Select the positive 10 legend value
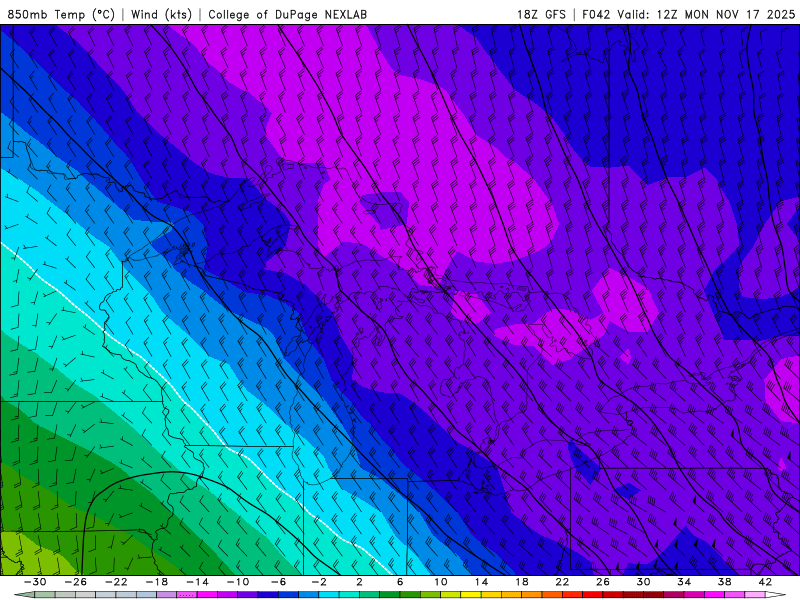The height and width of the screenshot is (600, 800). coord(440,582)
